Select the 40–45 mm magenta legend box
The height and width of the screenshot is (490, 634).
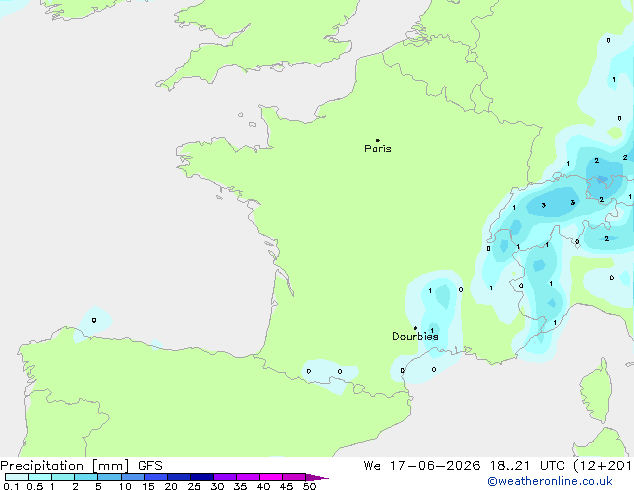pos(271,477)
